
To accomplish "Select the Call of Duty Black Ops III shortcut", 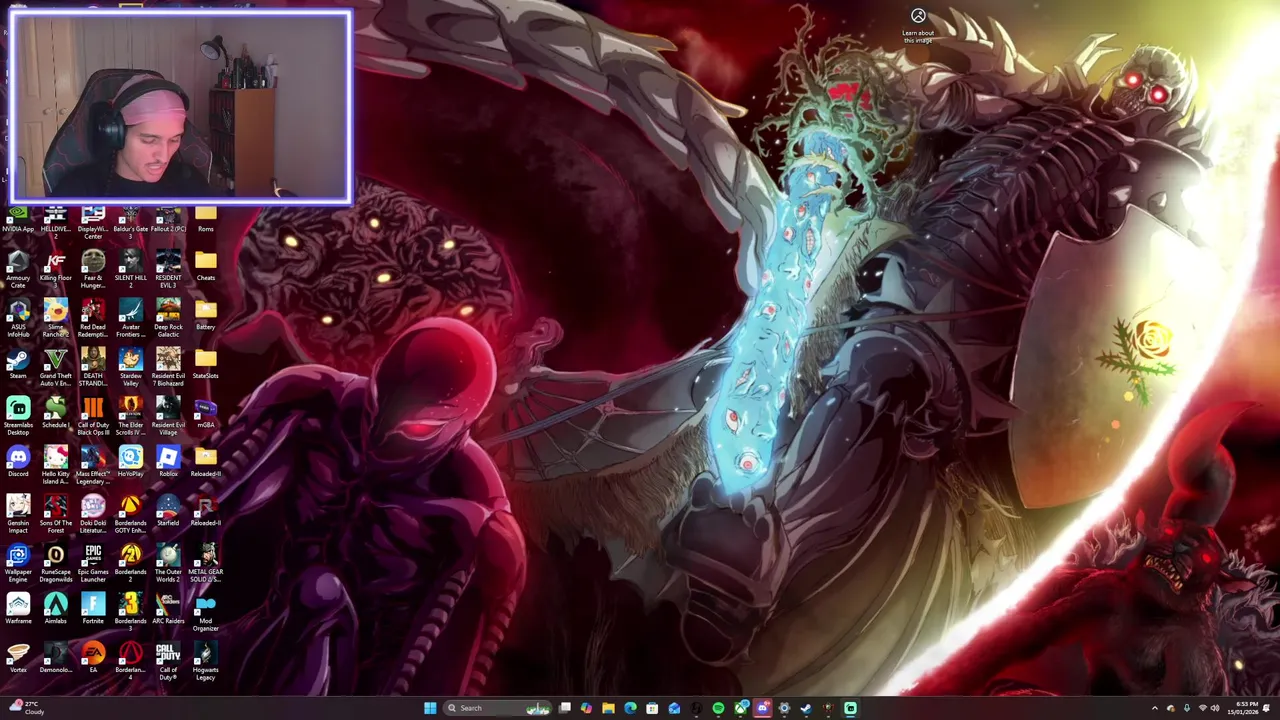I will click(93, 417).
